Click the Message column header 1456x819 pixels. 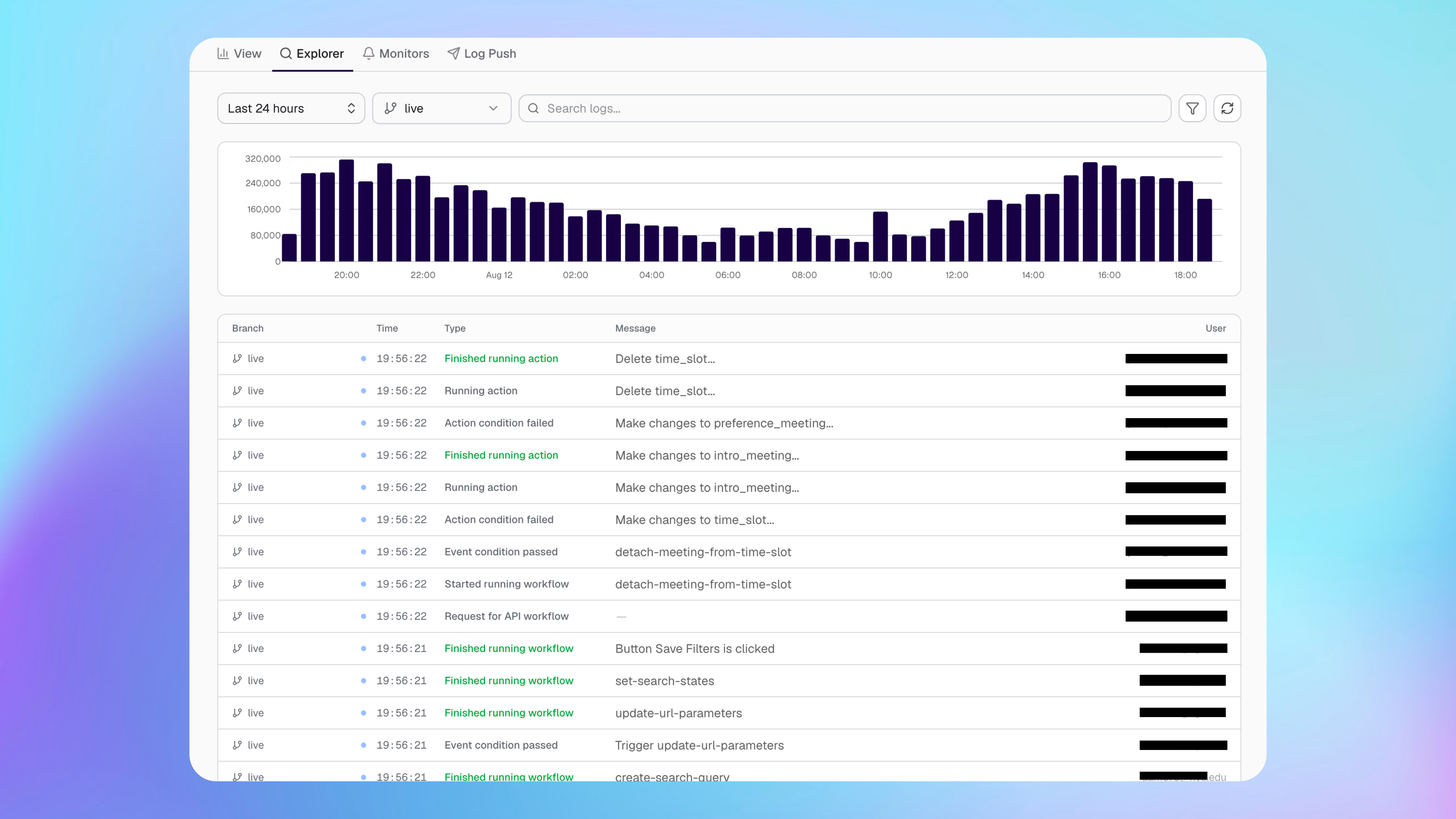[635, 328]
